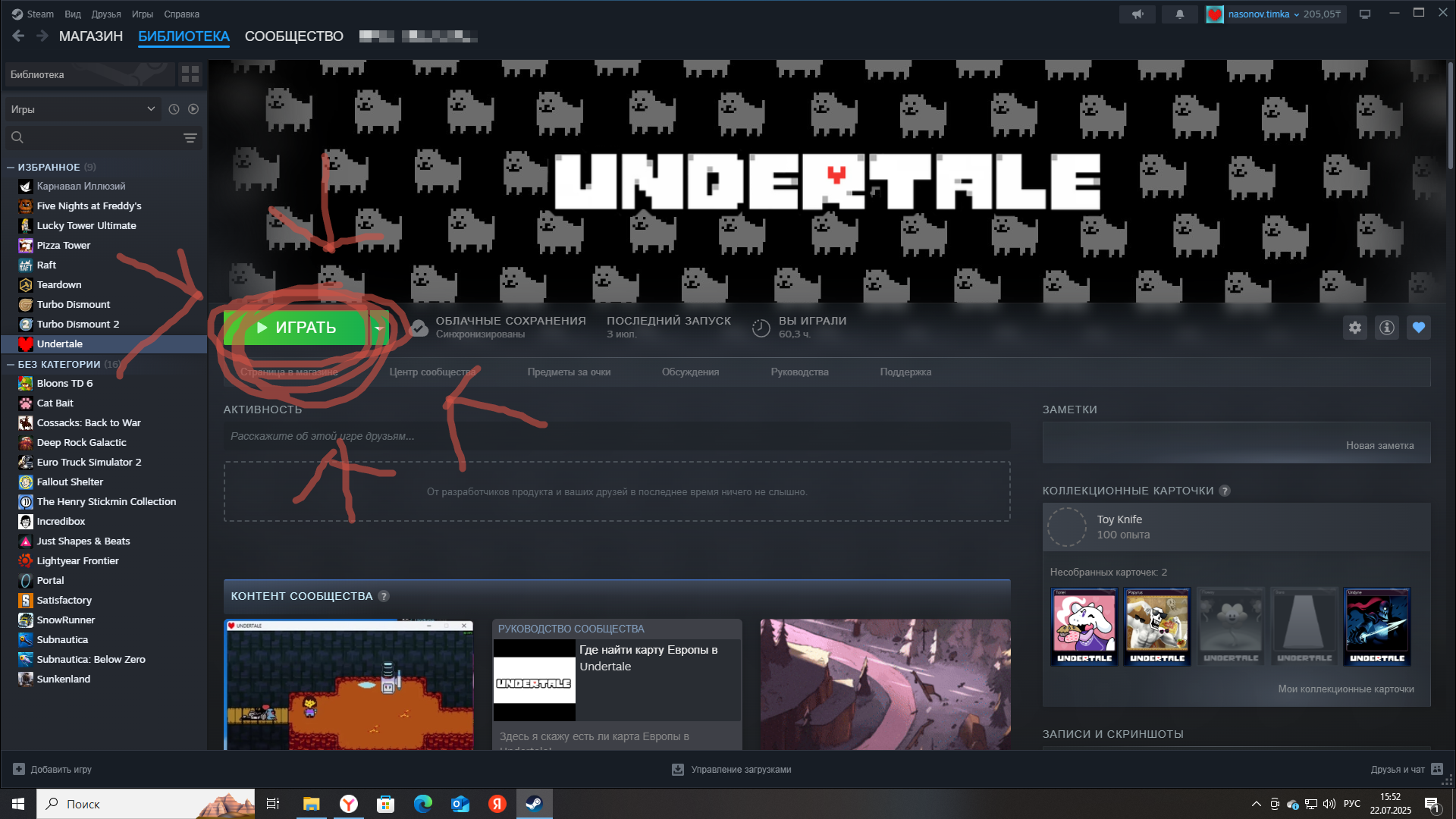Image resolution: width=1456 pixels, height=819 pixels.
Task: Select Turbo Dismount 2 in library
Action: tap(104, 324)
